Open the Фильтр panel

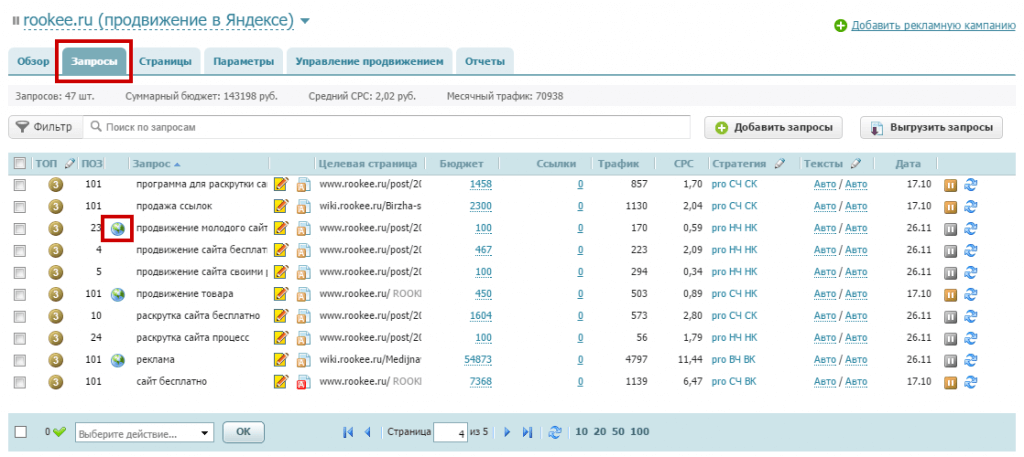(x=45, y=127)
